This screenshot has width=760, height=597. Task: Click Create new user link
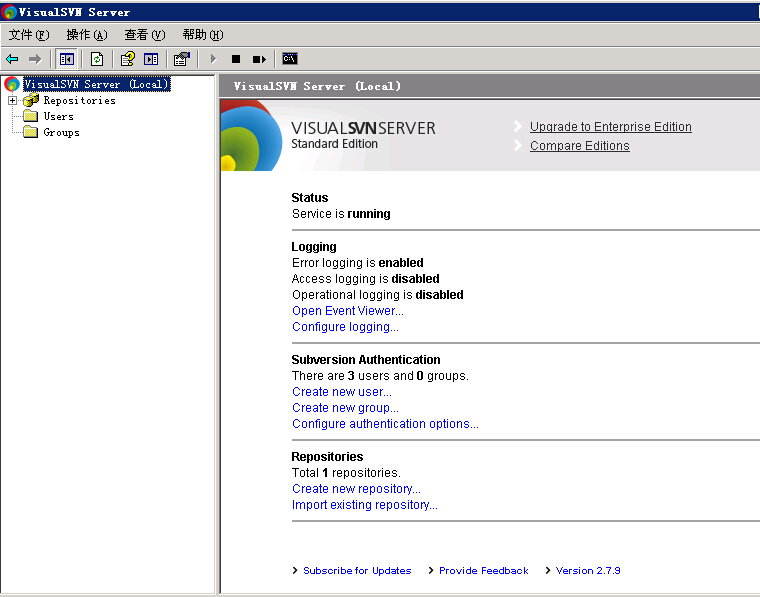click(342, 392)
